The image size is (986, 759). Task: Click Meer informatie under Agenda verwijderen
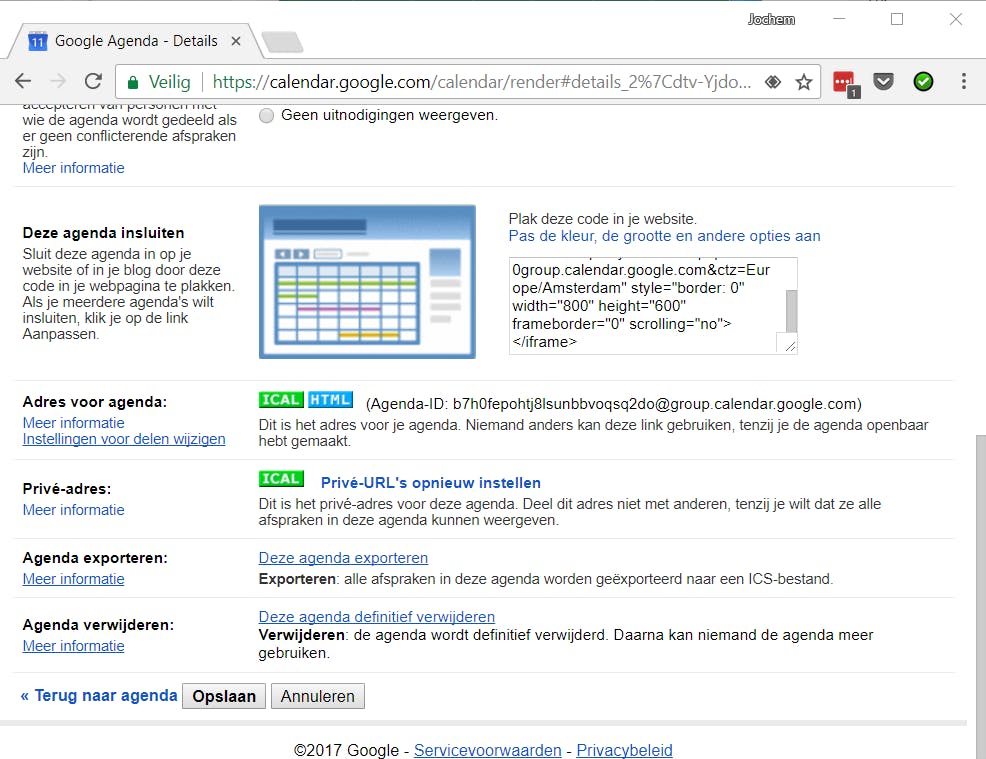(x=74, y=646)
